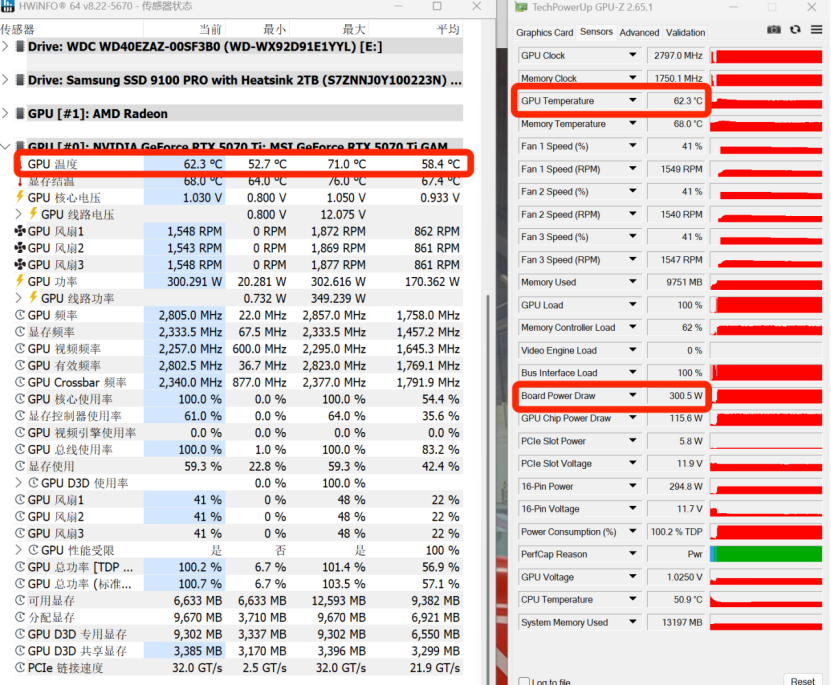Click the GPU-Z refresh icon
The height and width of the screenshot is (685, 831).
[x=795, y=30]
